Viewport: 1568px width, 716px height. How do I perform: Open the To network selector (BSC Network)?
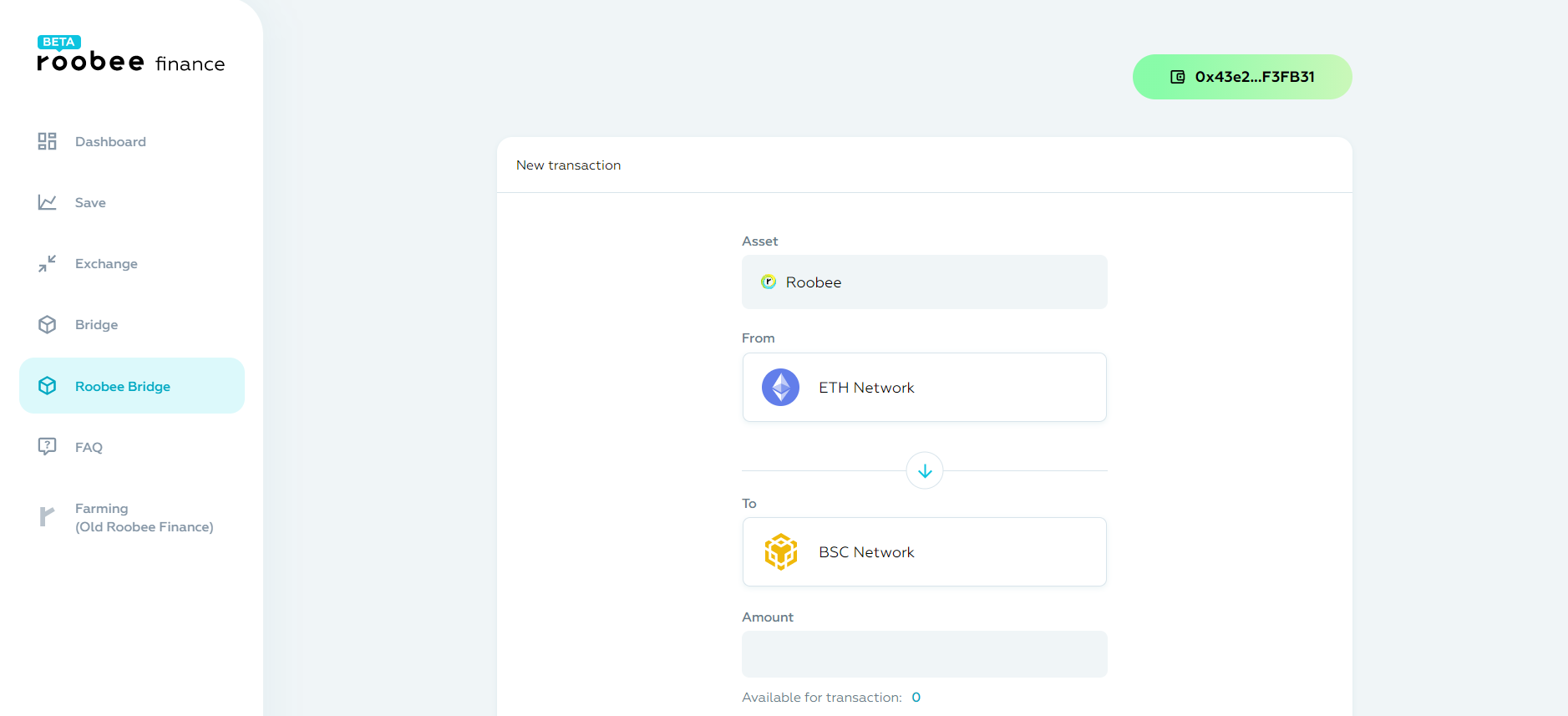point(925,551)
